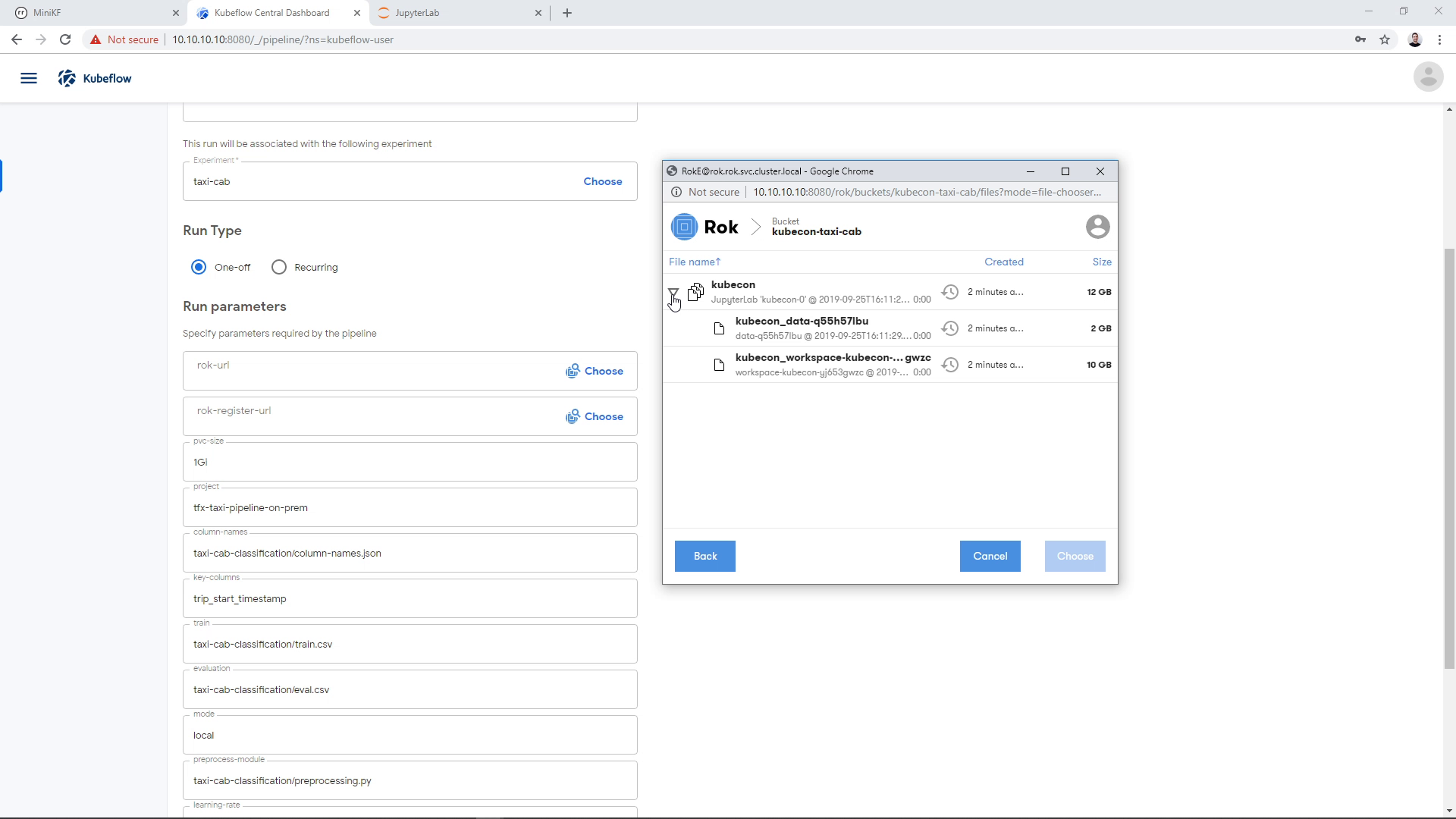This screenshot has height=819, width=1456.
Task: Click the page vertical scrollbar thumb
Action: (1449, 458)
